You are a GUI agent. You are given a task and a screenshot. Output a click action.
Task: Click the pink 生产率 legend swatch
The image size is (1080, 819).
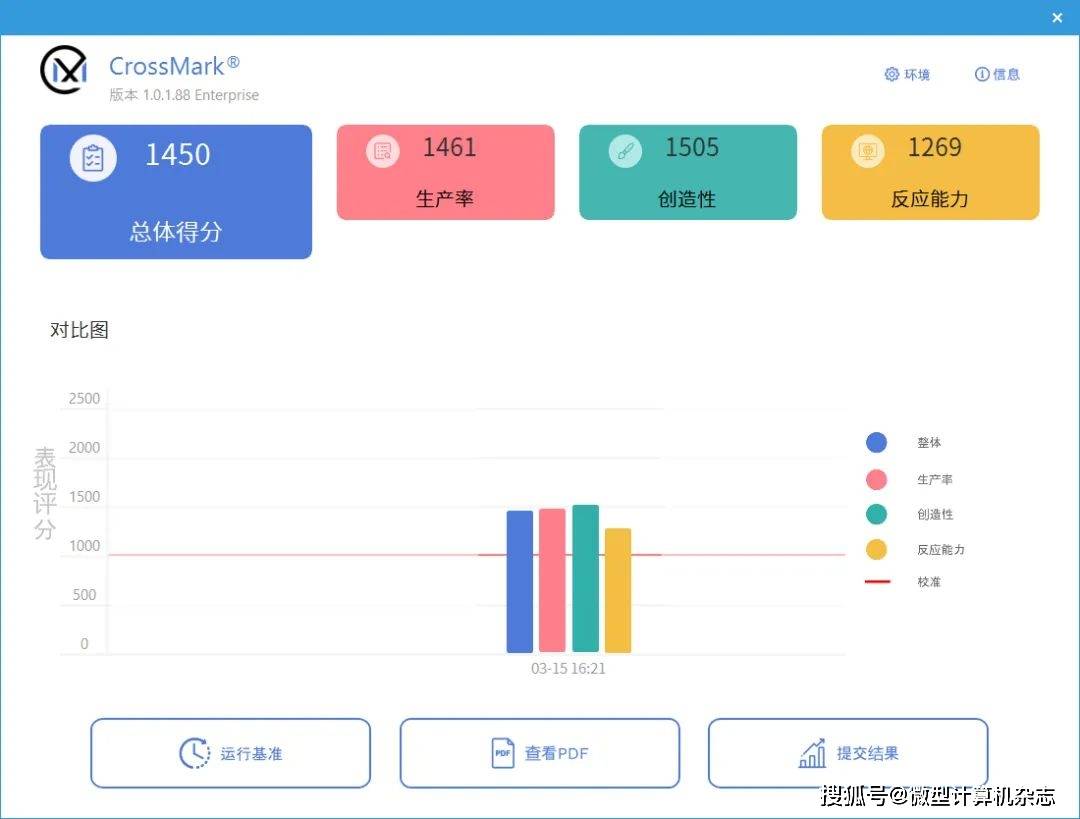[x=876, y=479]
